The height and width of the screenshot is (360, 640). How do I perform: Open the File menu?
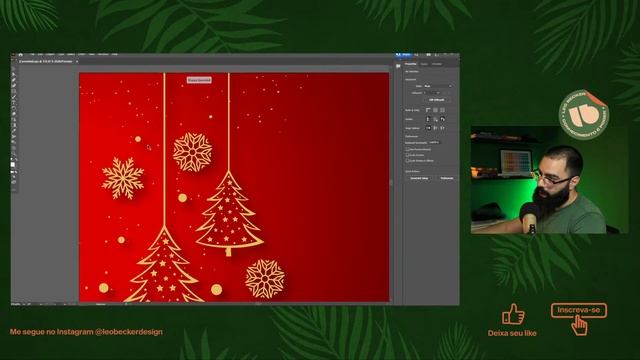[x=32, y=55]
